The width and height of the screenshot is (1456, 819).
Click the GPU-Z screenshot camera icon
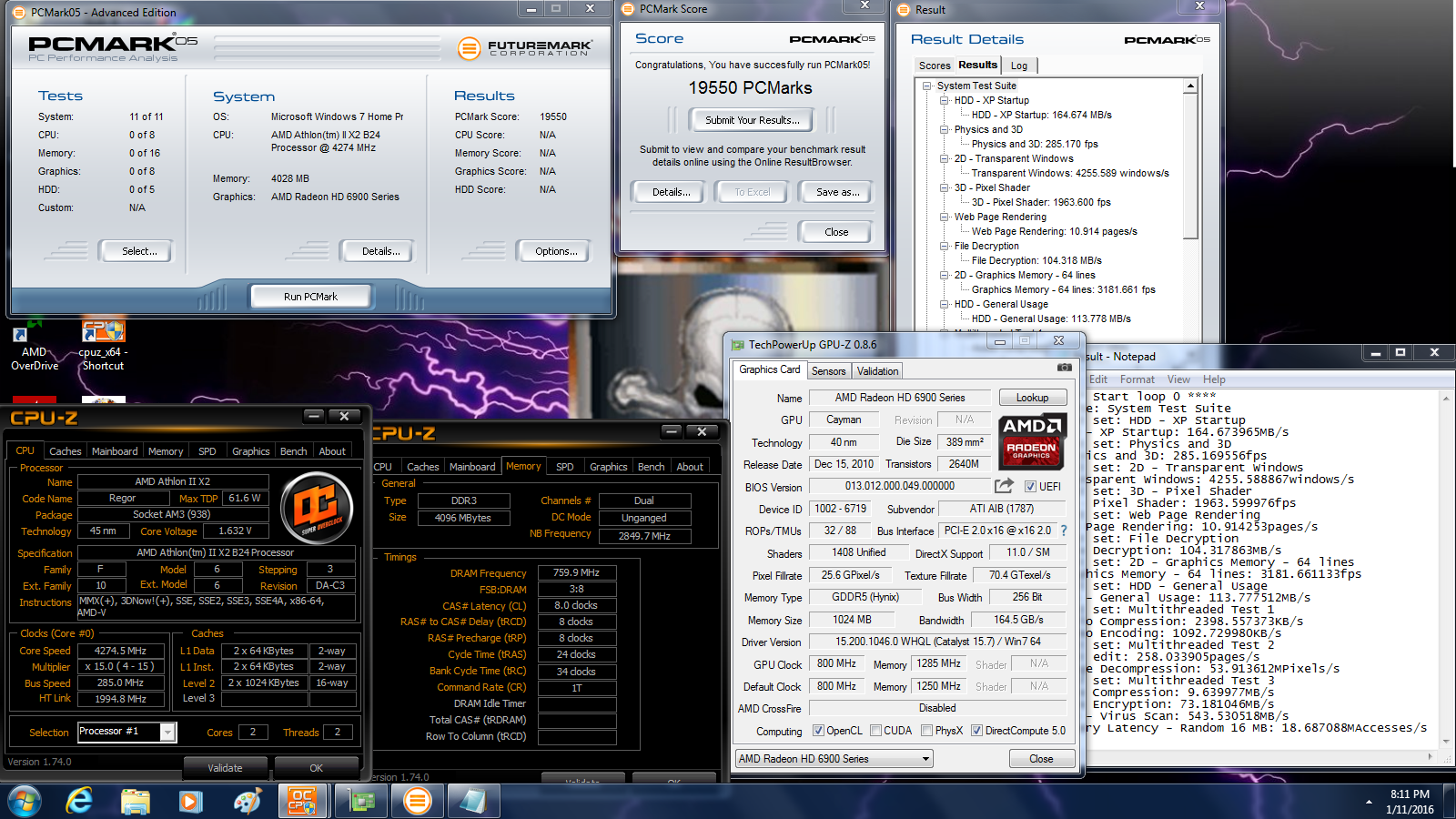point(1064,368)
